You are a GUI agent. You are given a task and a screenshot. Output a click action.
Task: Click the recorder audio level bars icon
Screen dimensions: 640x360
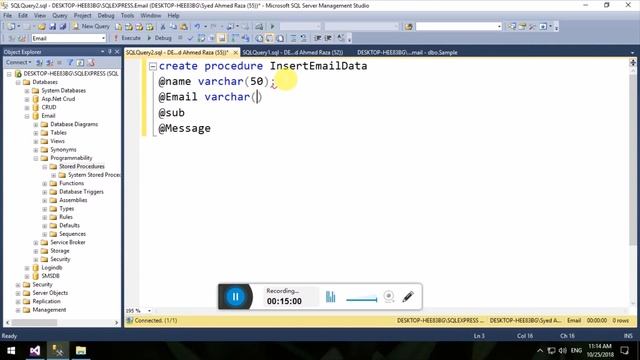(331, 297)
